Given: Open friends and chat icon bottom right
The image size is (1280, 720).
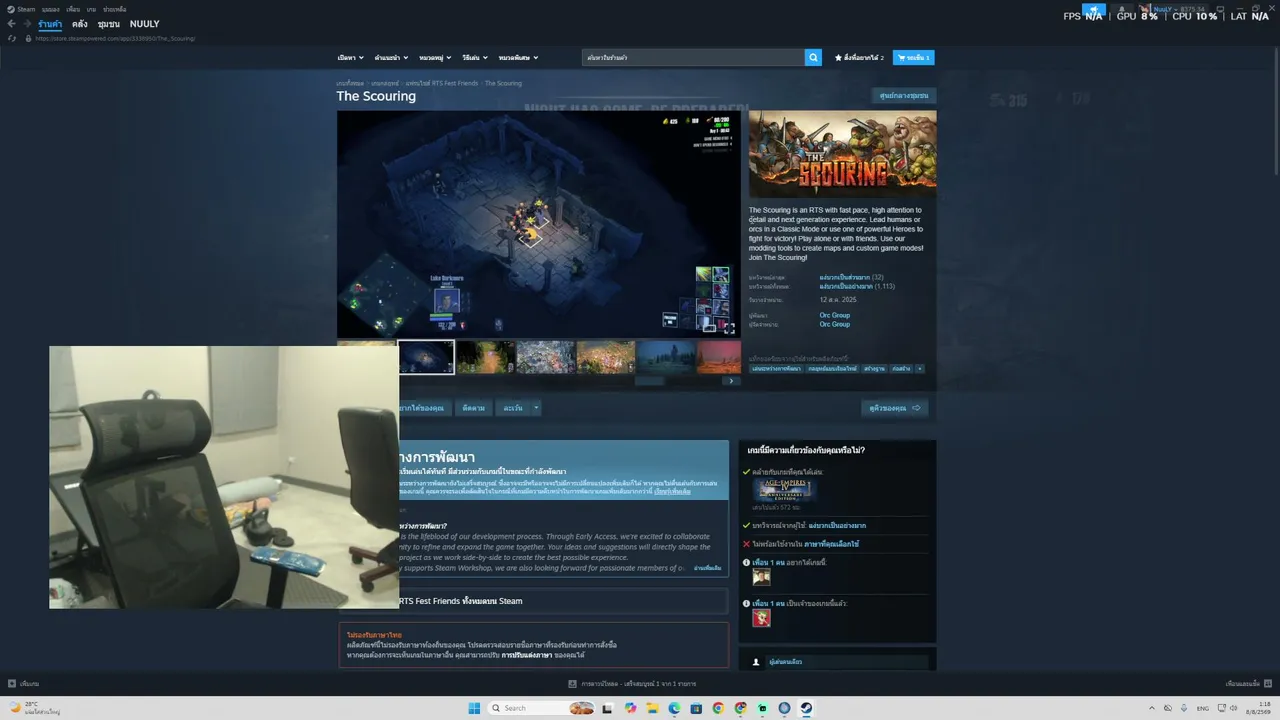Looking at the screenshot, I should coord(1266,684).
